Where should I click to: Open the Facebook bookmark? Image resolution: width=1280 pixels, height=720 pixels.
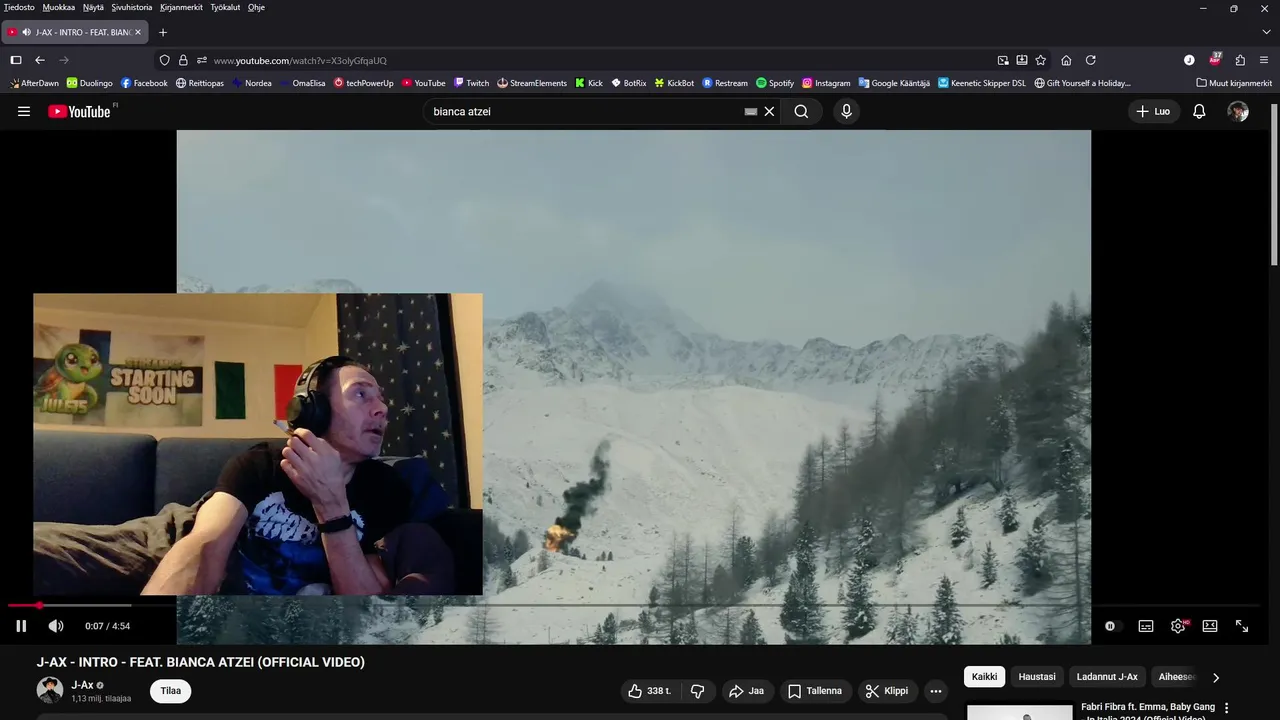144,83
